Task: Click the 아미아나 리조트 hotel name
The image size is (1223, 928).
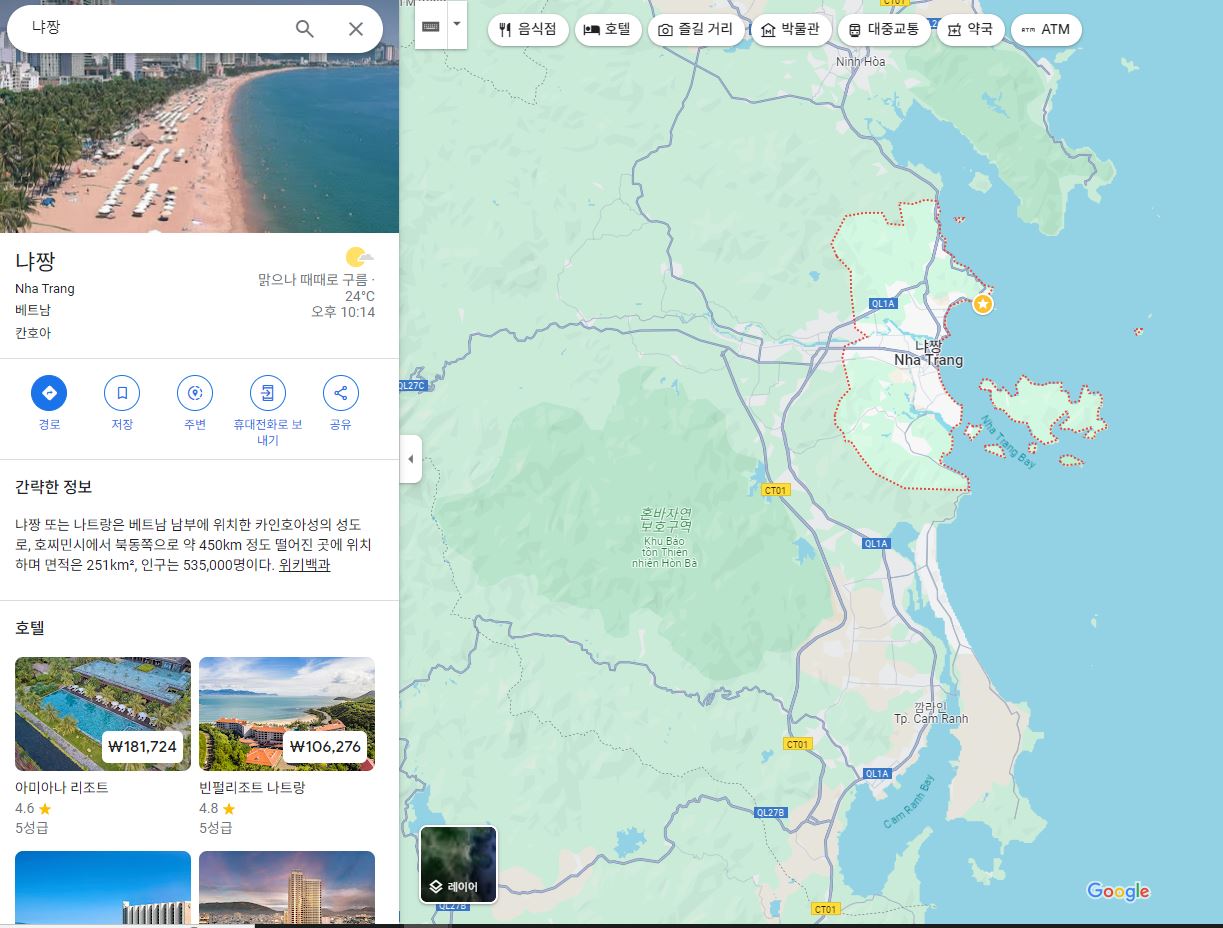Action: (x=62, y=787)
